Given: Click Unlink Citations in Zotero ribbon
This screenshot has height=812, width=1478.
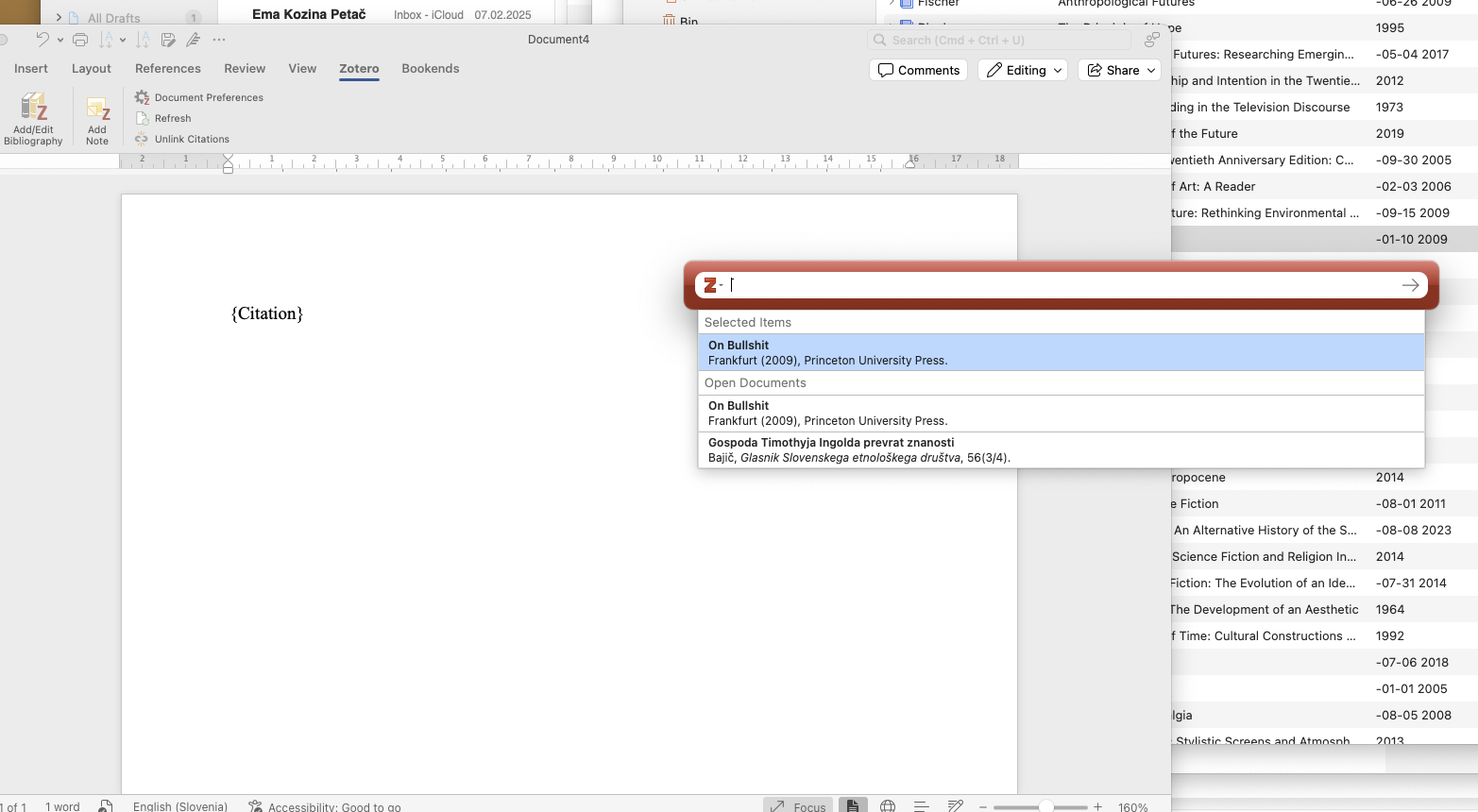Looking at the screenshot, I should [x=182, y=139].
